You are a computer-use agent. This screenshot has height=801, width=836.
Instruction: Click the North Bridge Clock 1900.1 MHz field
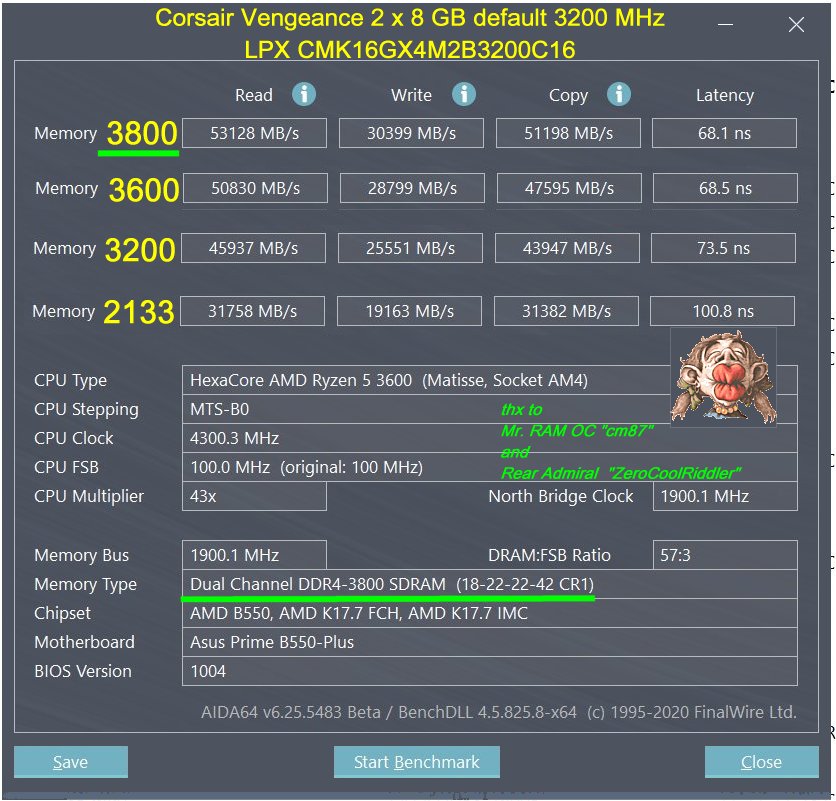[725, 496]
